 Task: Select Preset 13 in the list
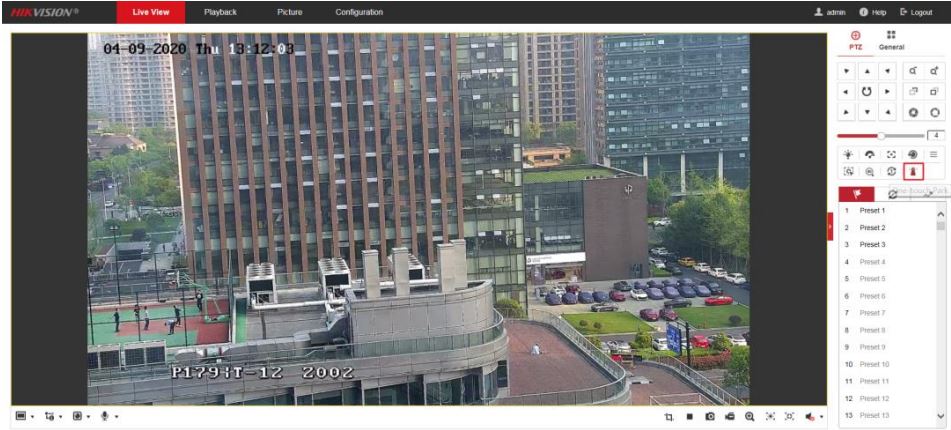[887, 415]
